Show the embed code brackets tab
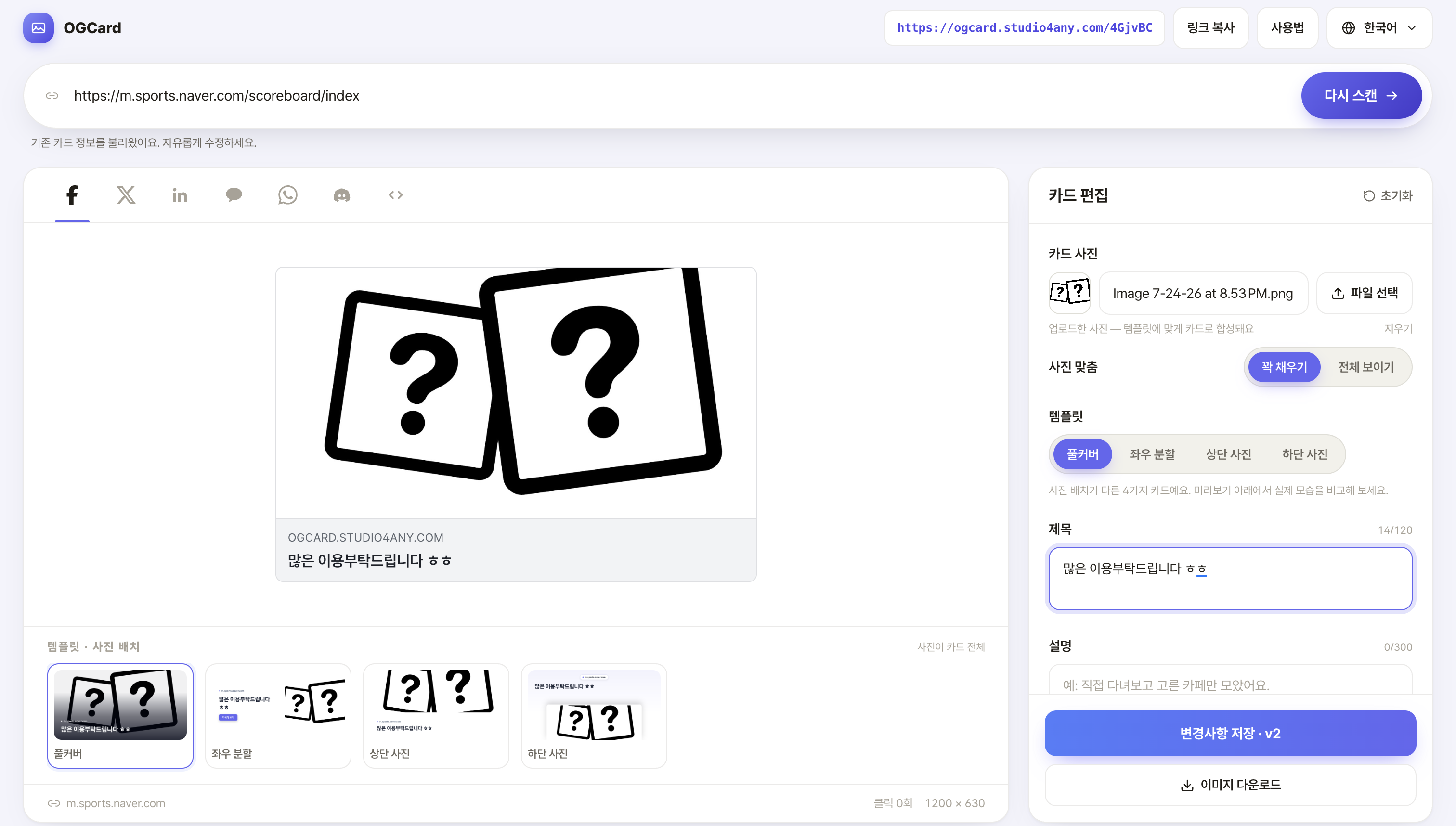The width and height of the screenshot is (1456, 826). tap(395, 195)
